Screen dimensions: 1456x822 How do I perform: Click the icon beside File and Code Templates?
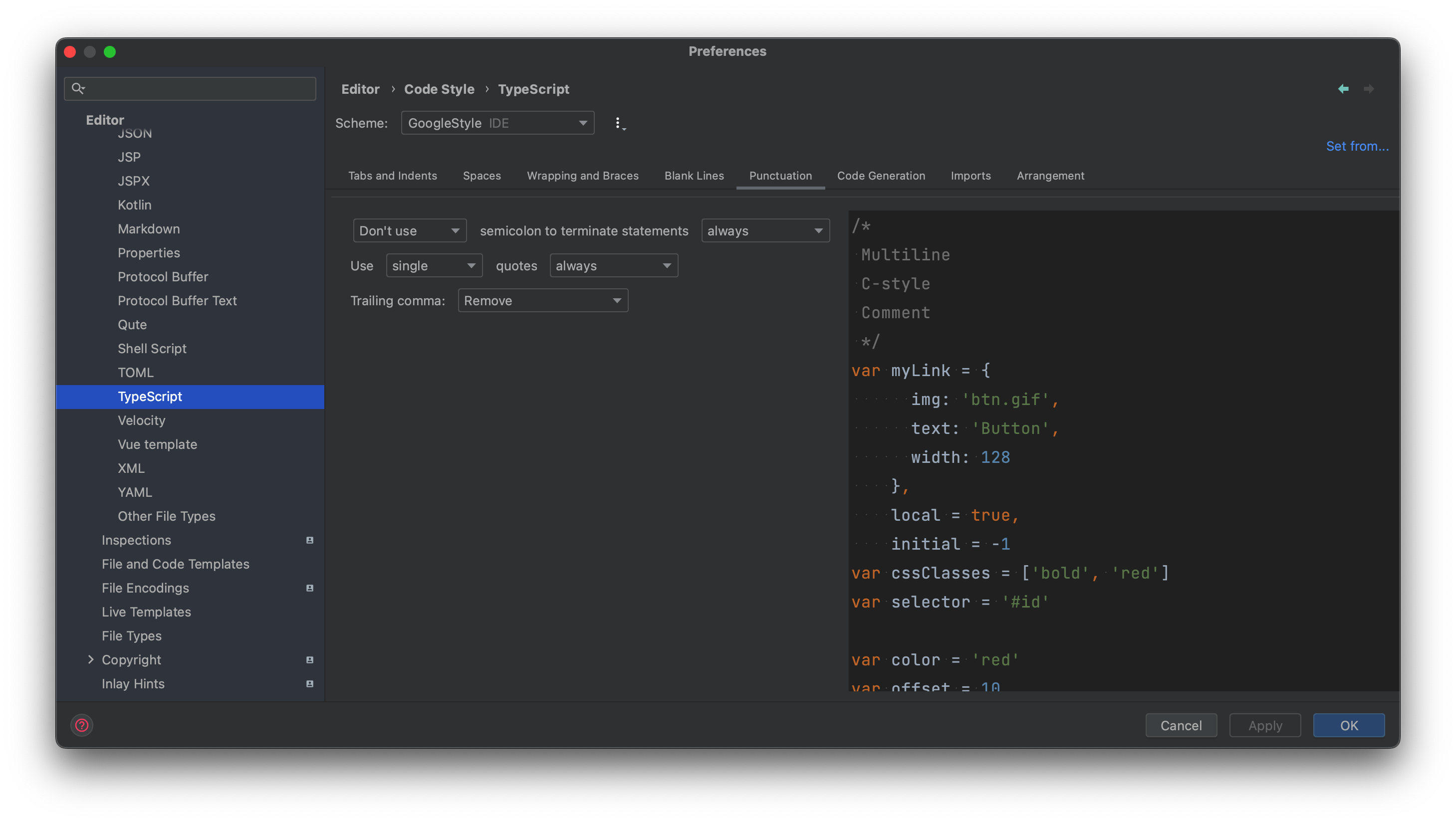[x=309, y=564]
